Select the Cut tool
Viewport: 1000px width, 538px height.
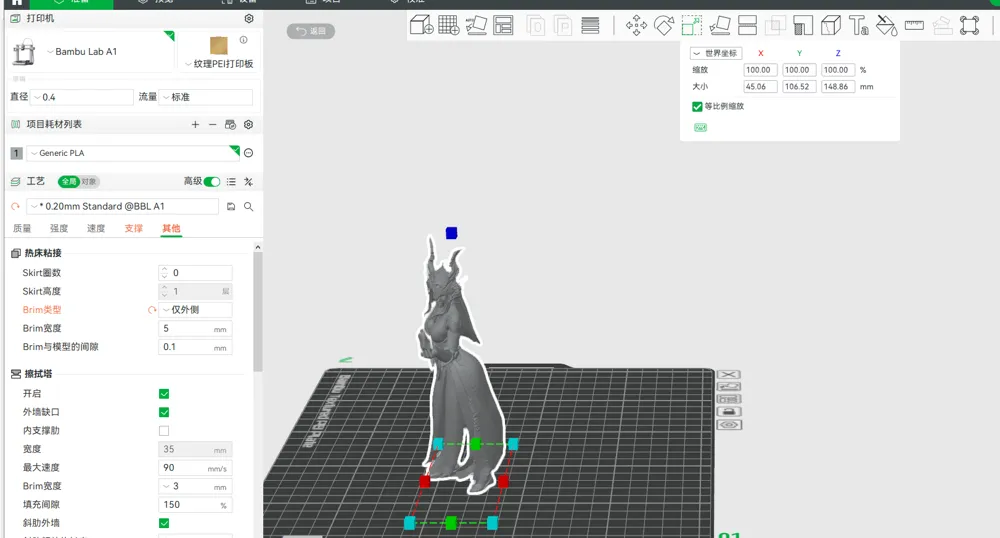click(x=747, y=25)
